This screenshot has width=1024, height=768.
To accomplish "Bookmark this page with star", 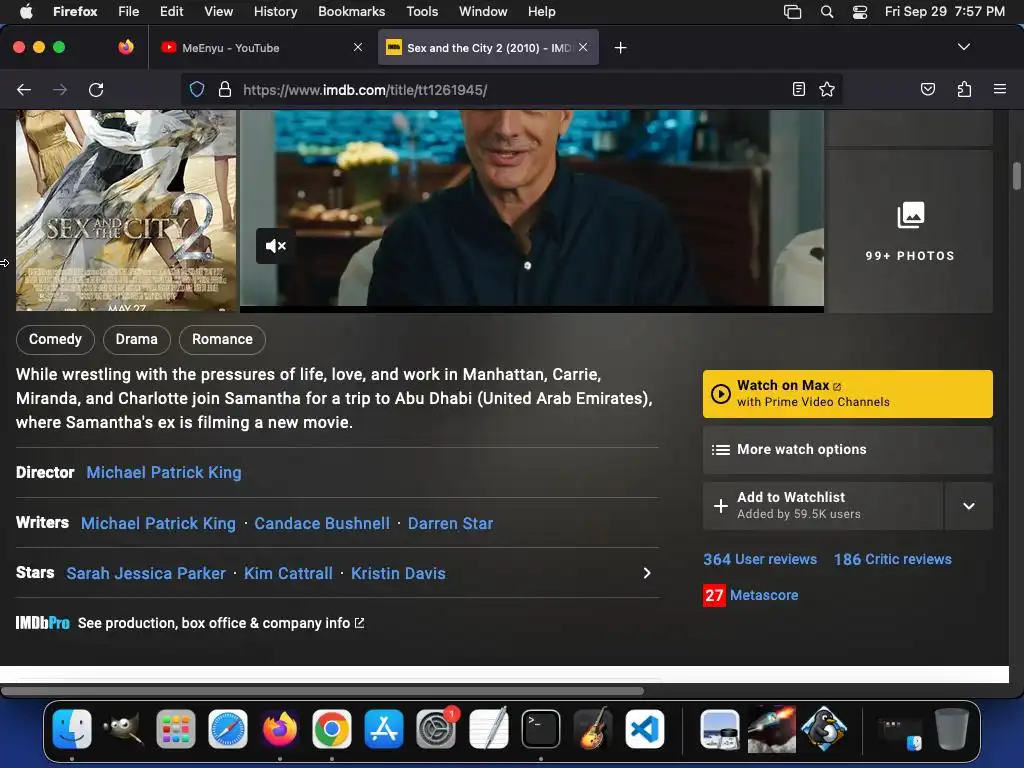I will [827, 89].
